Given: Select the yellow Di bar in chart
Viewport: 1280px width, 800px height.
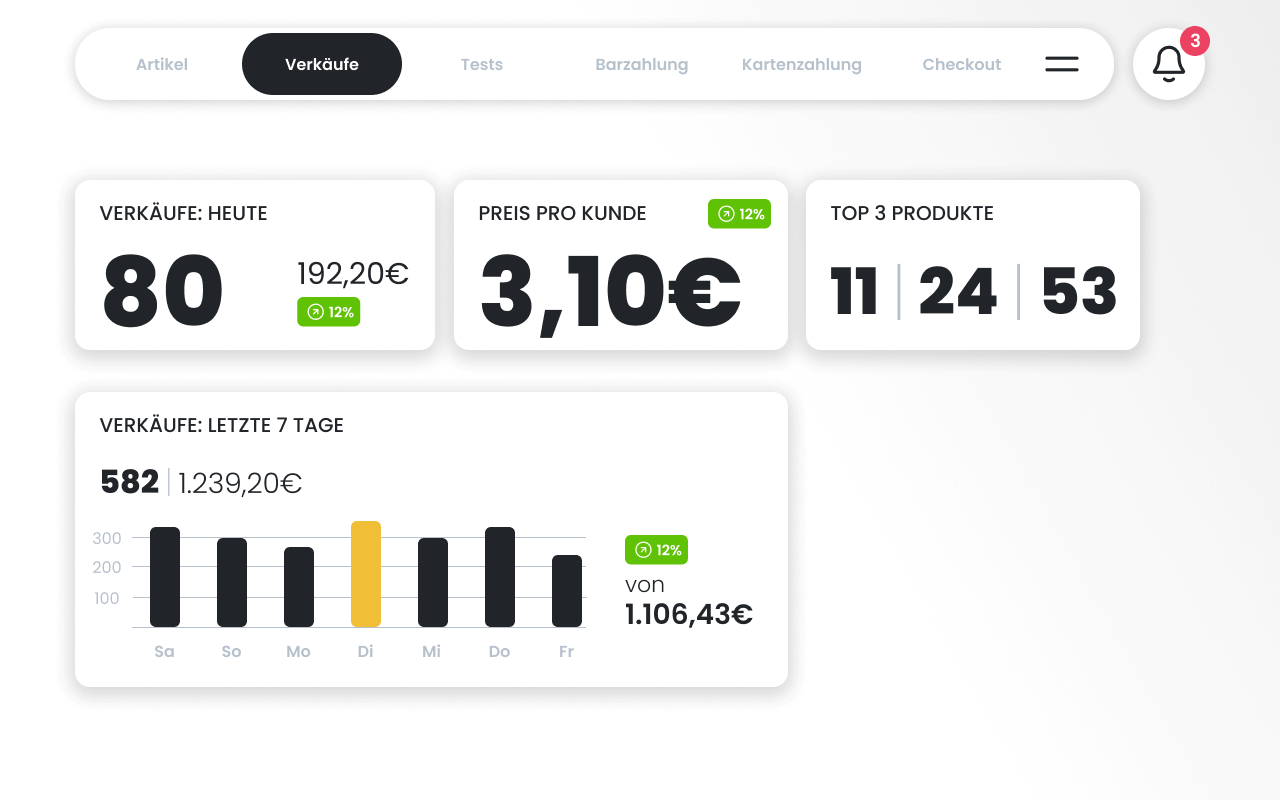Looking at the screenshot, I should click(x=365, y=574).
